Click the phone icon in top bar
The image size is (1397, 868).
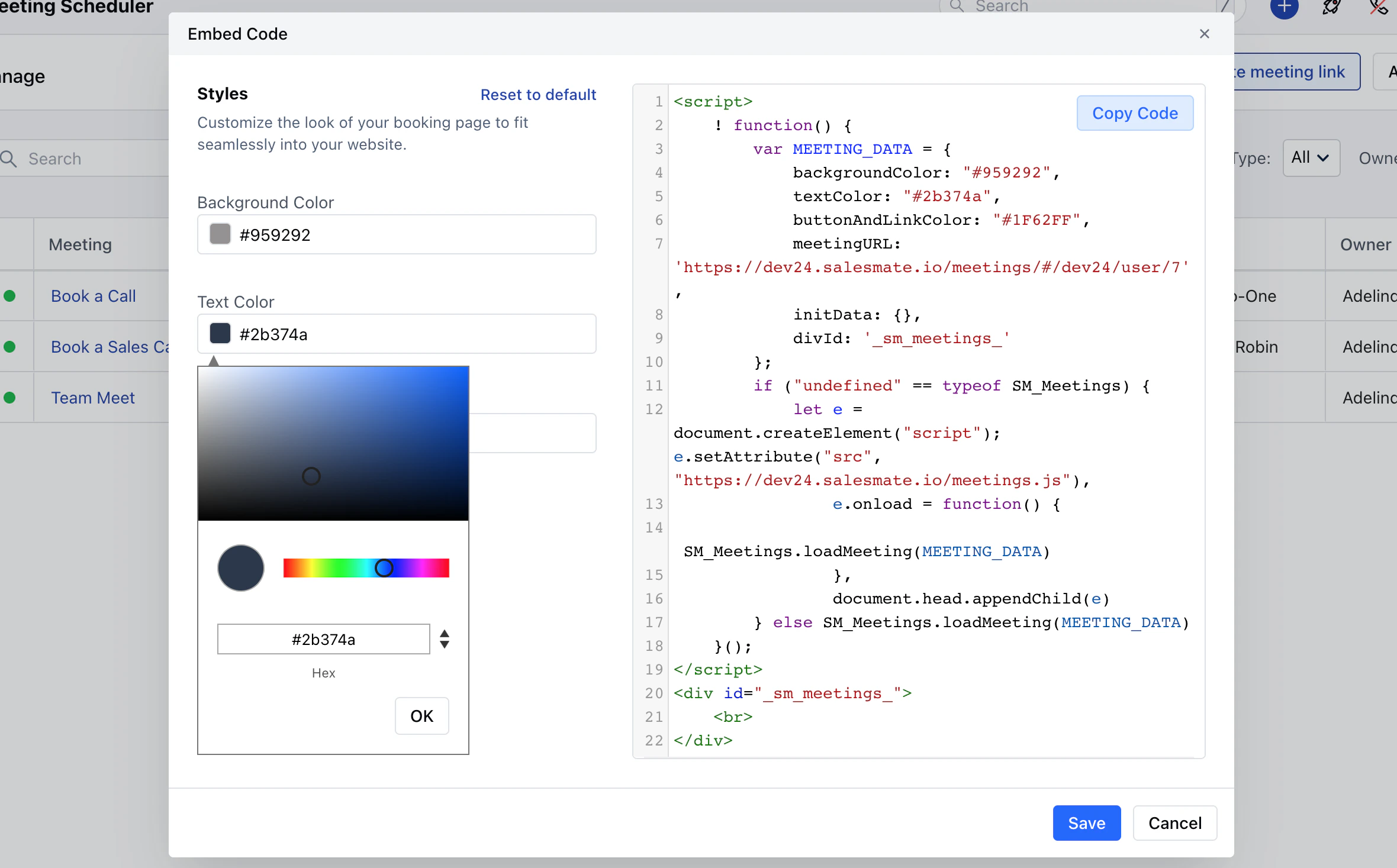(1379, 7)
